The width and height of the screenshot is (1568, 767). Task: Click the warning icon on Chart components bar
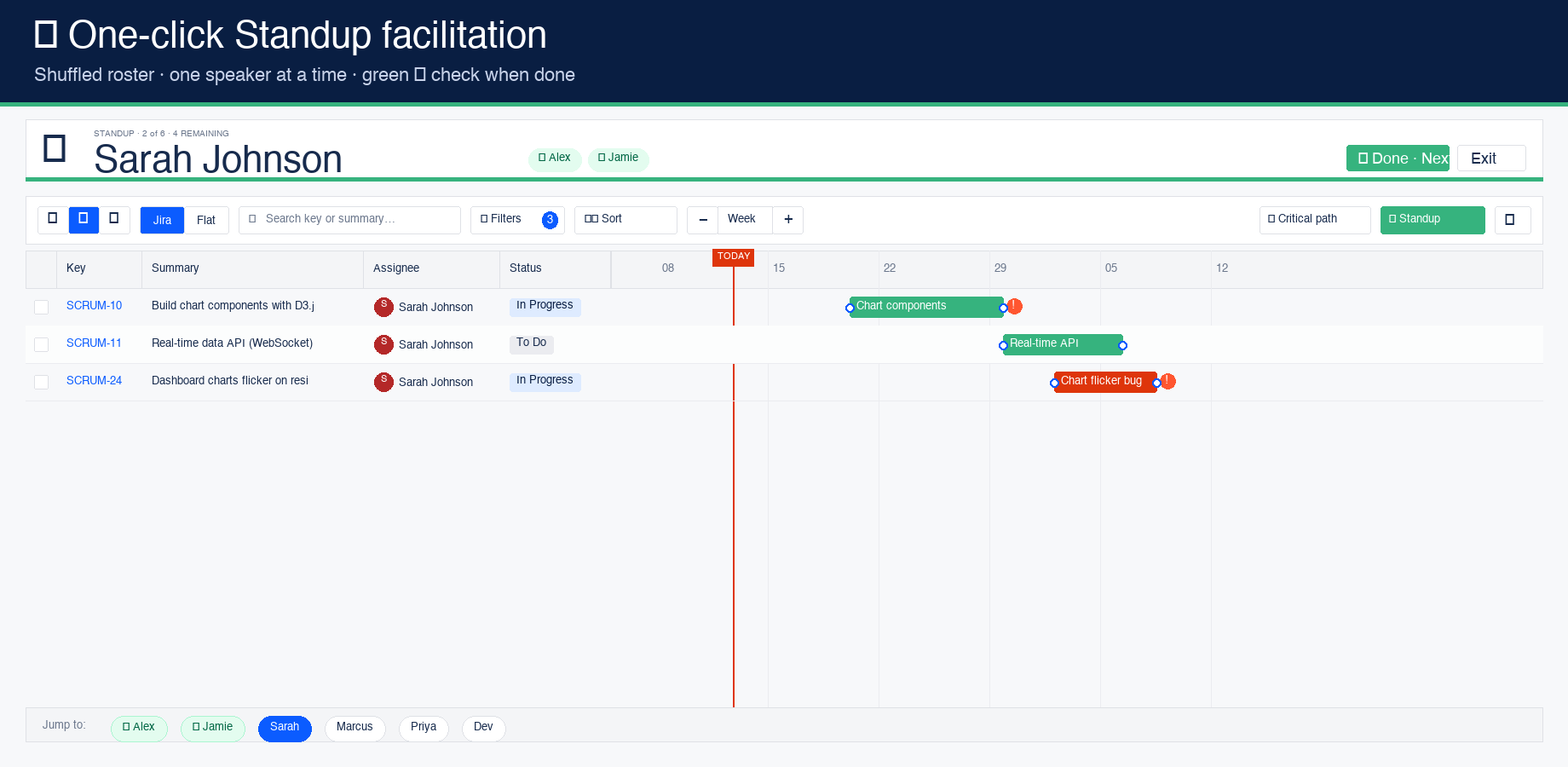pyautogui.click(x=1014, y=305)
